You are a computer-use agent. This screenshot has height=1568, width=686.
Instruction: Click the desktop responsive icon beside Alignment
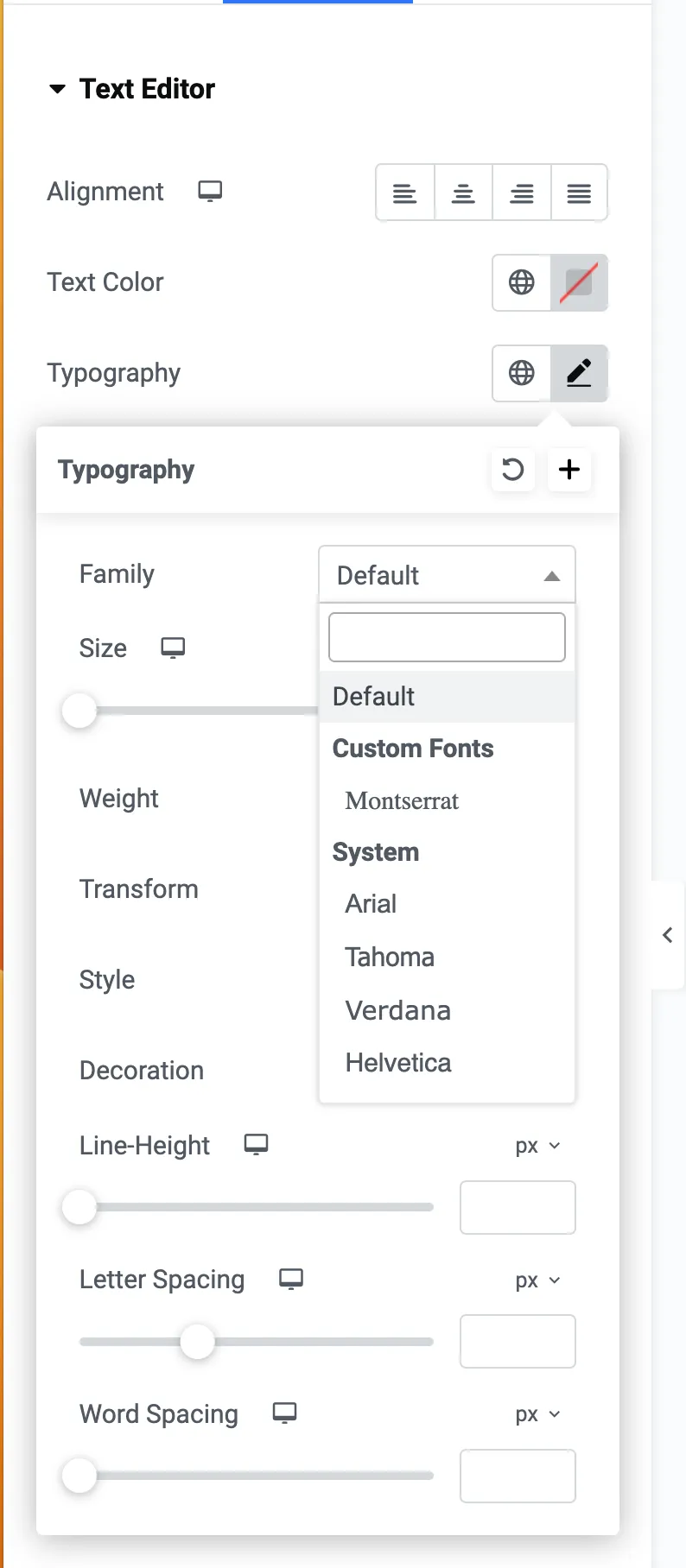pos(209,191)
